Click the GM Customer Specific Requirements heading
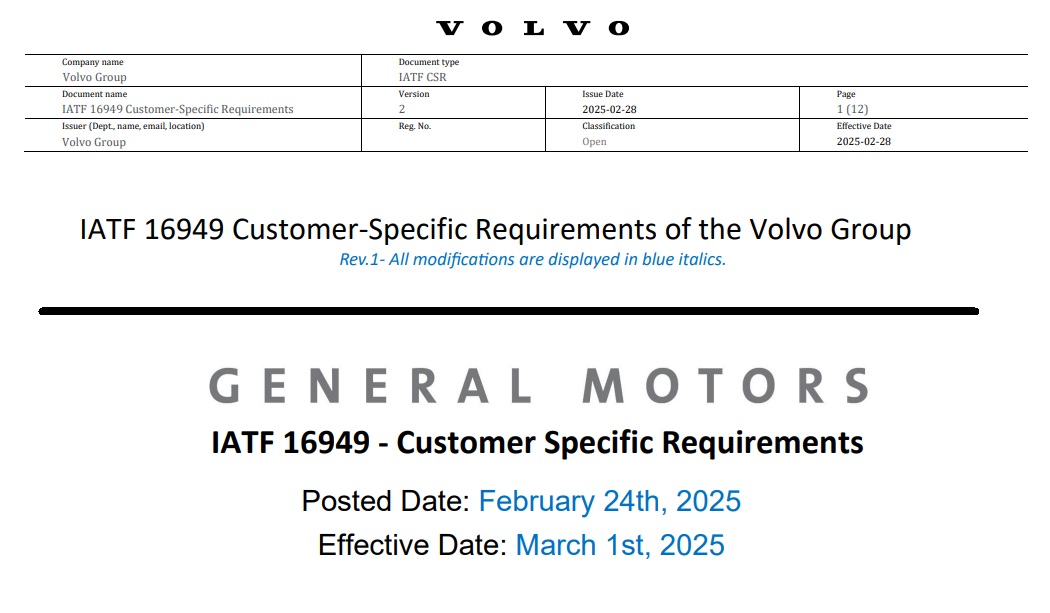The image size is (1050, 613). pyautogui.click(x=537, y=443)
